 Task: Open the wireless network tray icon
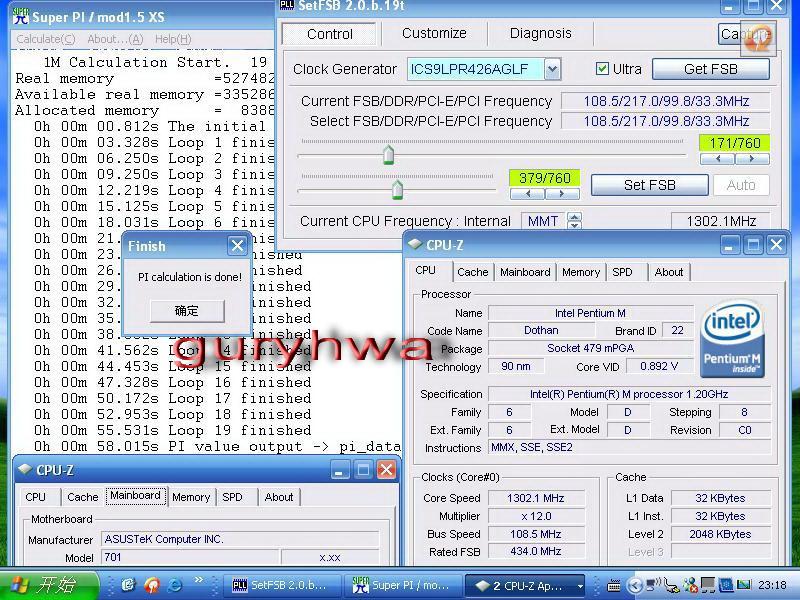(x=654, y=585)
